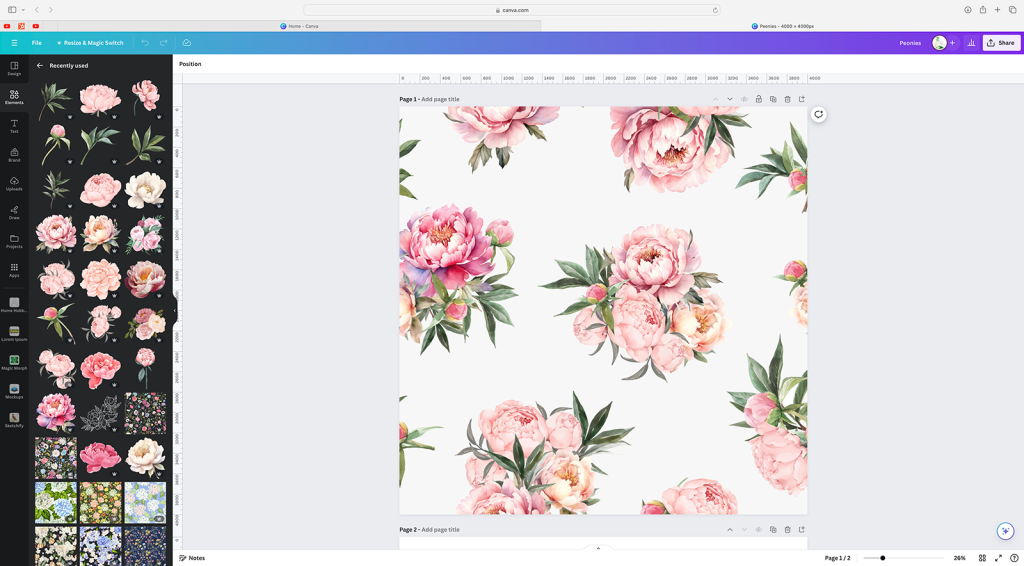Open the Mockups app
Viewport: 1024px width, 566px height.
[14, 391]
